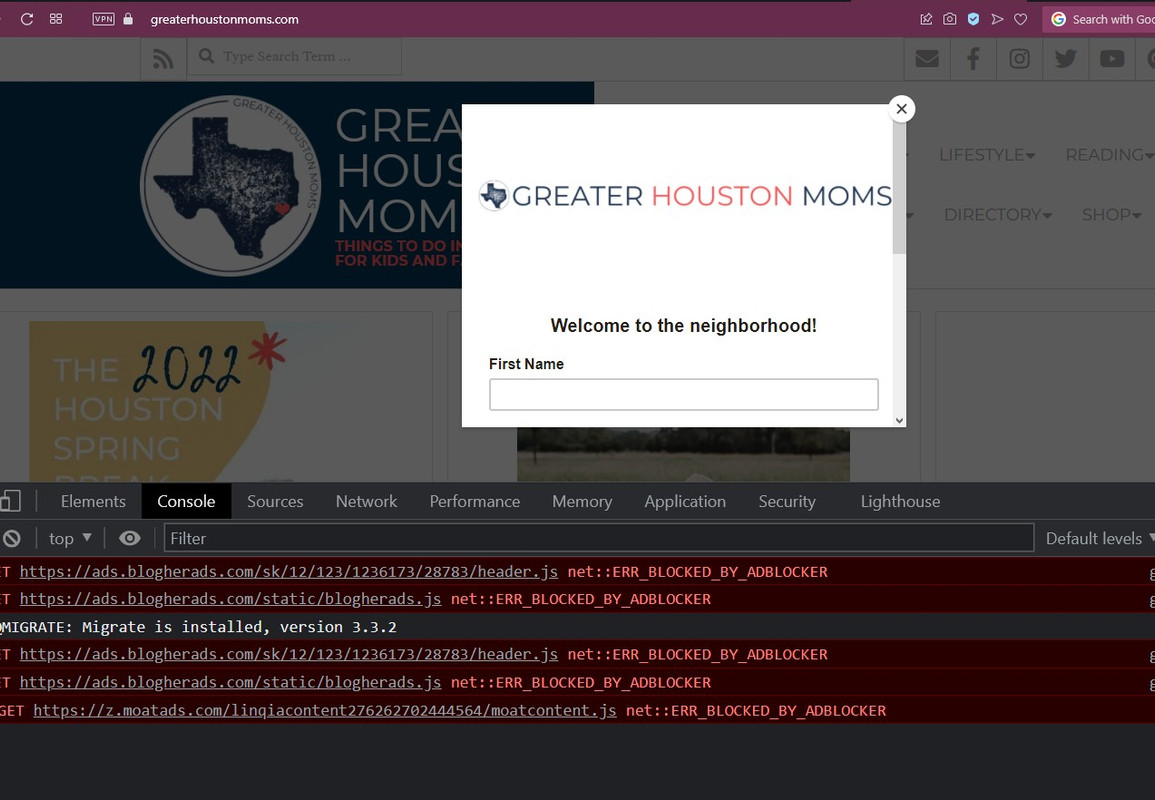
Task: Click the Texas map site logo
Action: pyautogui.click(x=231, y=186)
